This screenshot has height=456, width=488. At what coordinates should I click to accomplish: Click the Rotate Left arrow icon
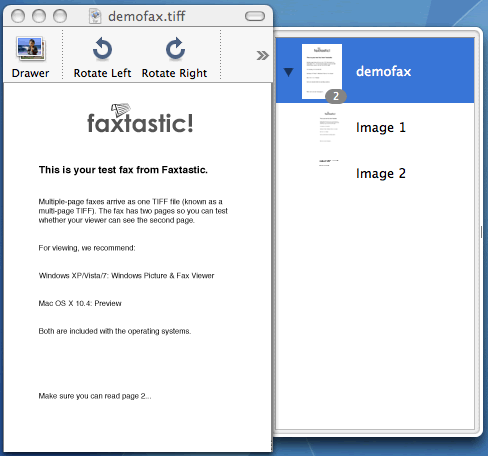coord(102,49)
